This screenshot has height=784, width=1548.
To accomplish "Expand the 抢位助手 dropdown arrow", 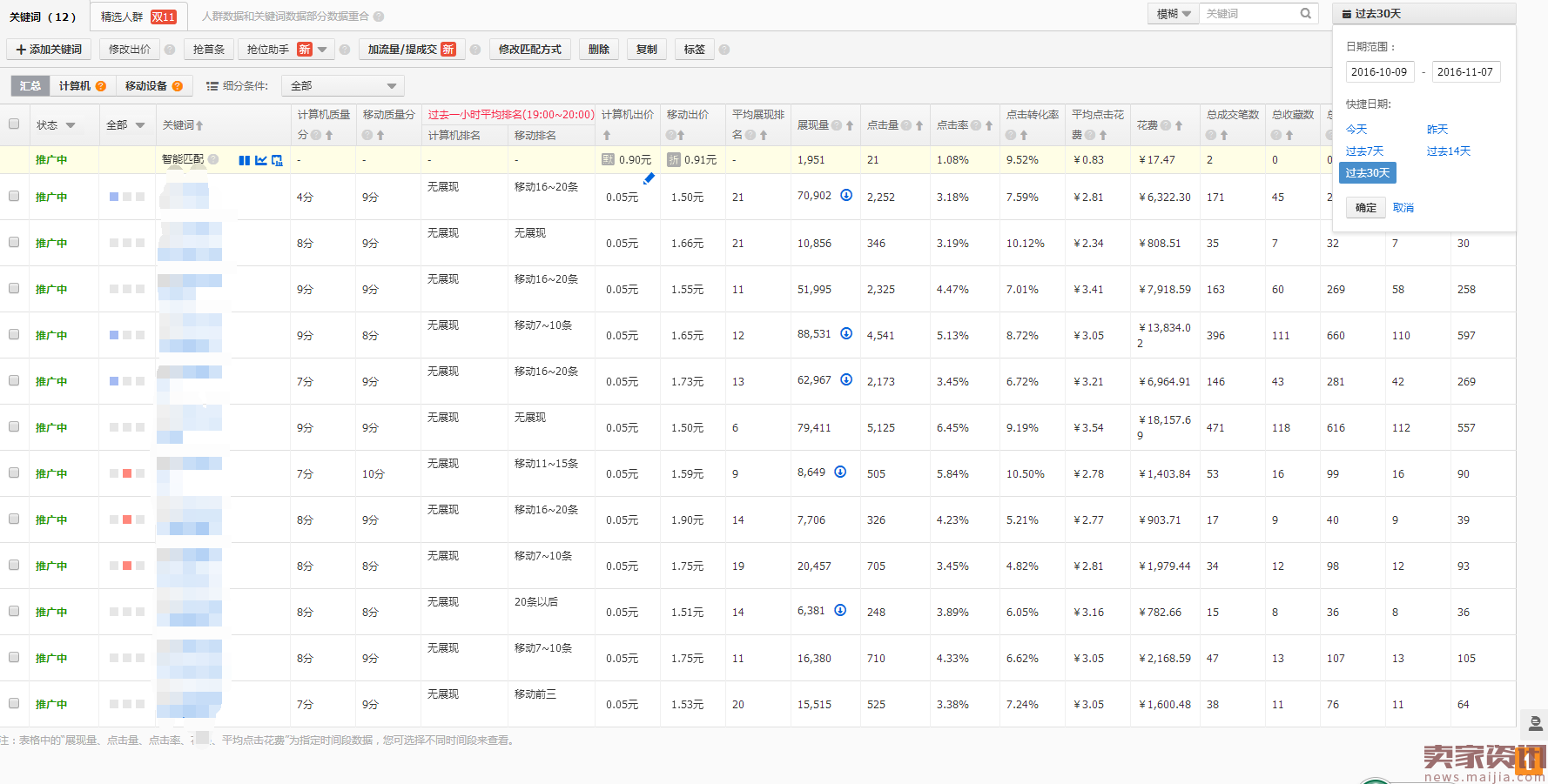I will click(322, 50).
